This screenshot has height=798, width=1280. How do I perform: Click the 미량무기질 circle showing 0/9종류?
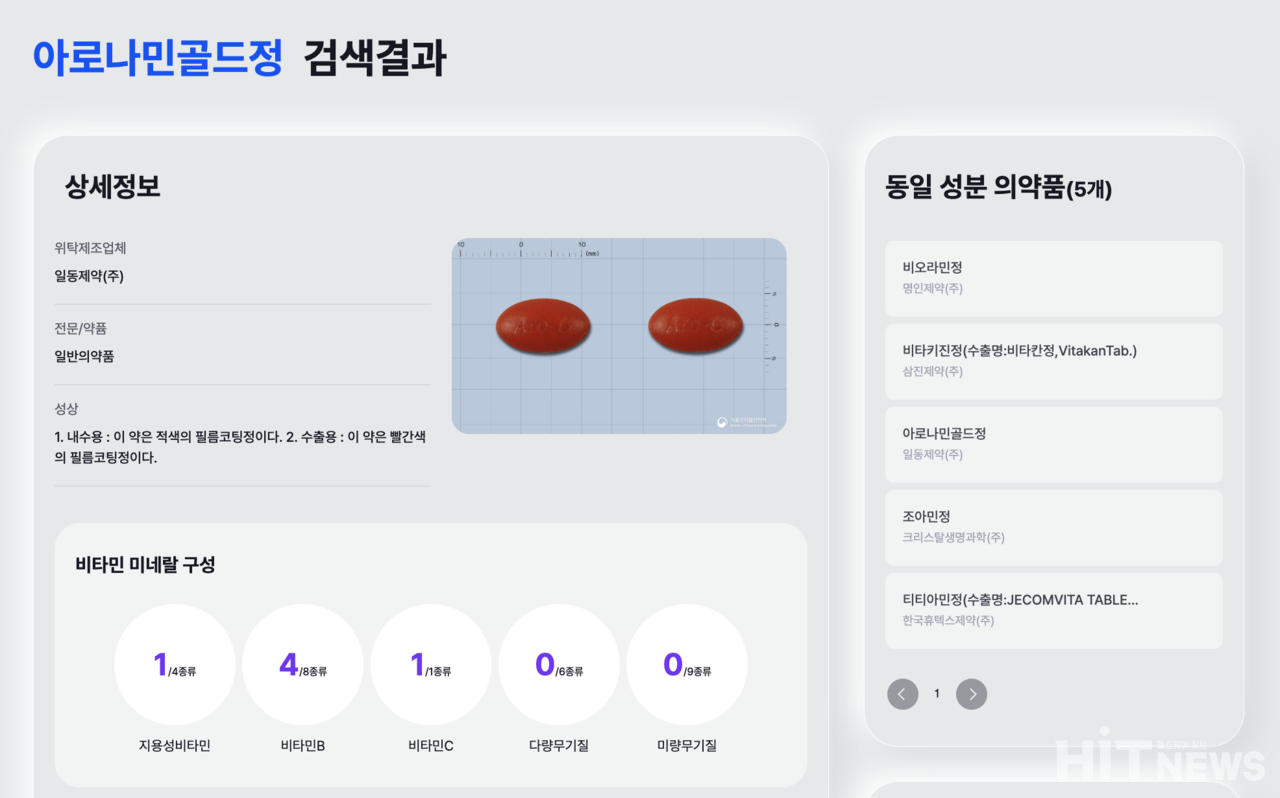[687, 664]
